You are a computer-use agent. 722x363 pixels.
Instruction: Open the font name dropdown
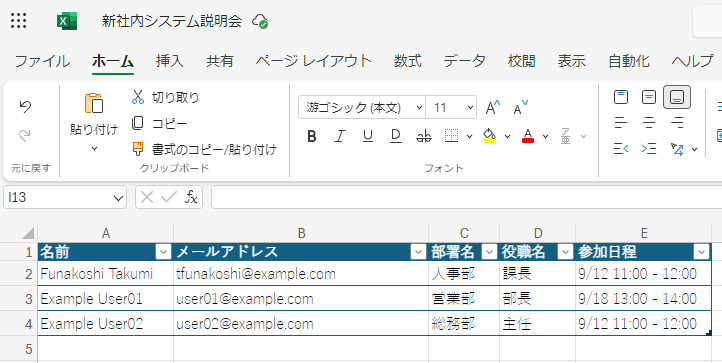419,108
